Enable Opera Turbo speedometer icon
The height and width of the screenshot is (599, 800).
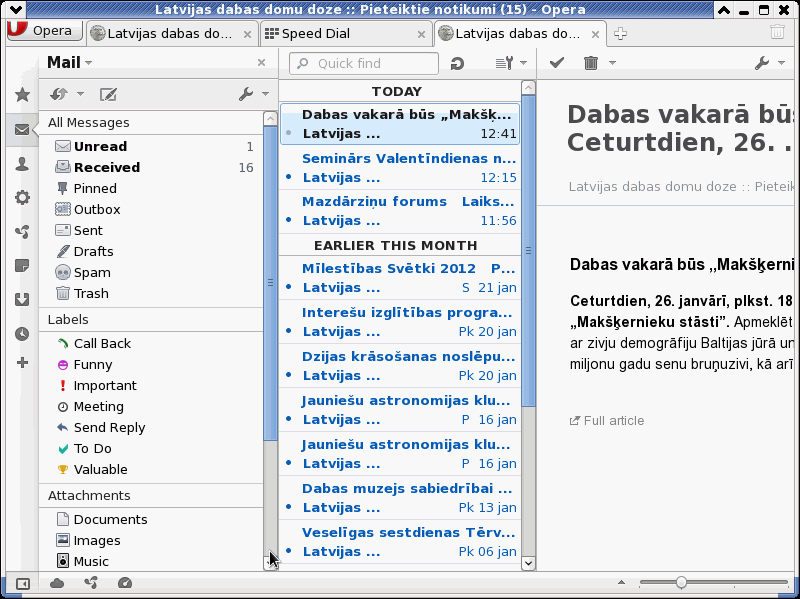tap(125, 583)
